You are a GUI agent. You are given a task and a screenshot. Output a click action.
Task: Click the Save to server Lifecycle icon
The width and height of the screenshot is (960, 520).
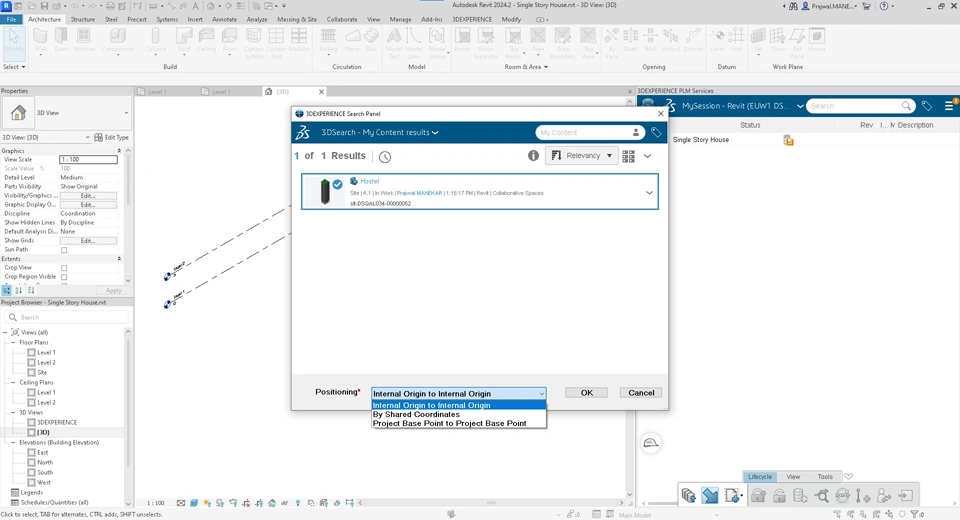point(689,495)
